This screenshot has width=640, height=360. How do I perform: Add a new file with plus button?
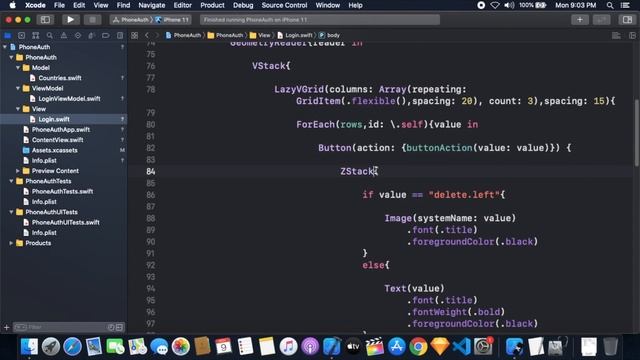pyautogui.click(x=6, y=327)
